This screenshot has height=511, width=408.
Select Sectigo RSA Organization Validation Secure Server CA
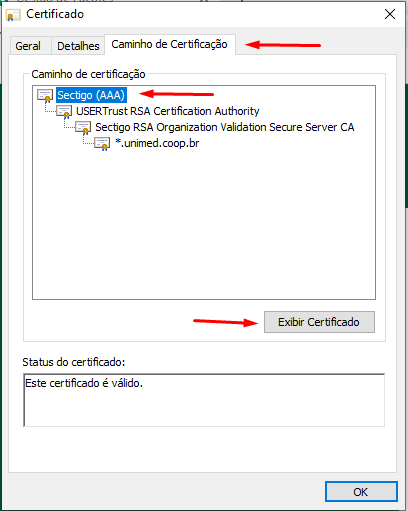[x=225, y=127]
